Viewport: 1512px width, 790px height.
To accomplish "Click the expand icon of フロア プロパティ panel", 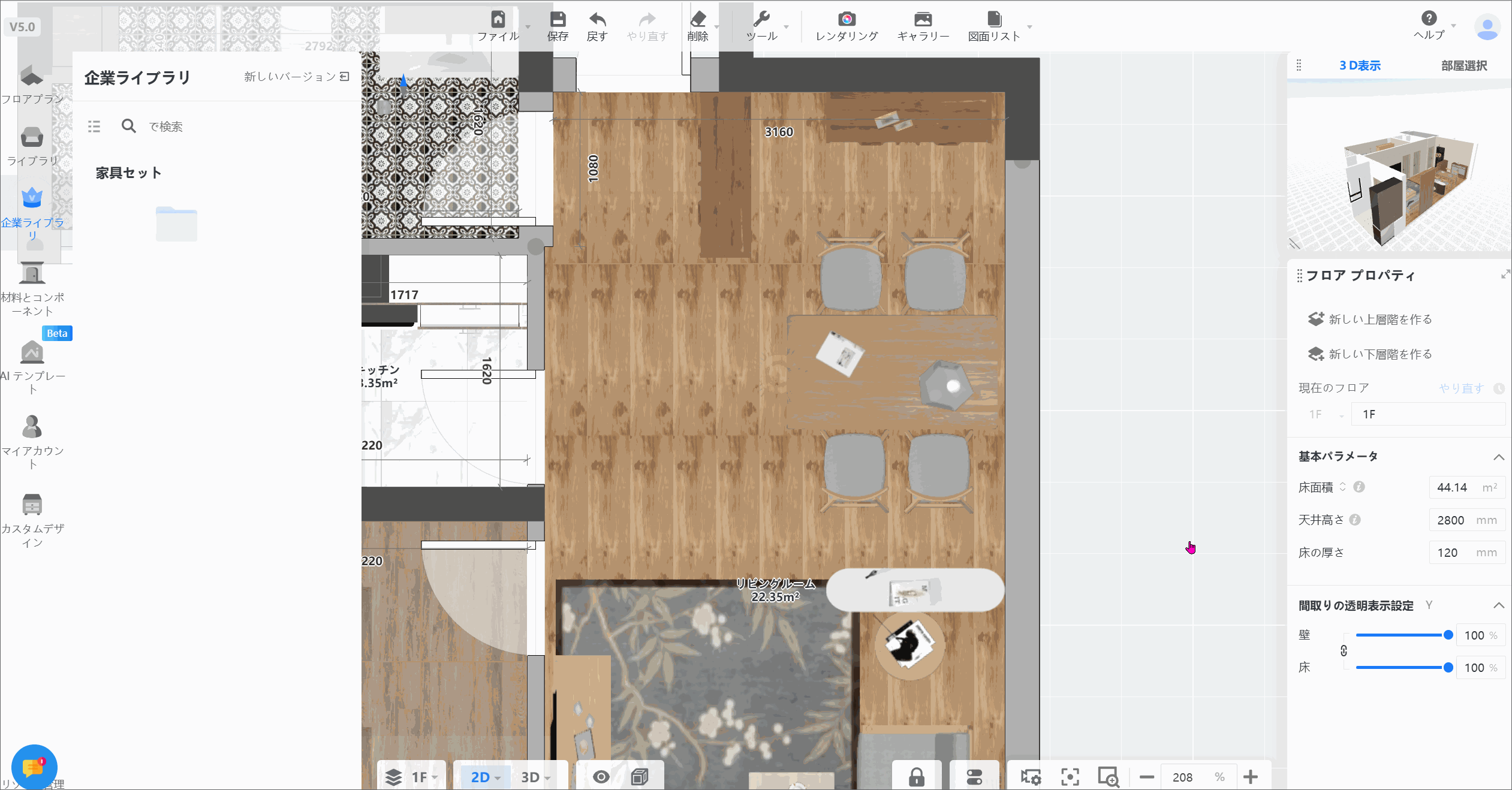I will [x=1505, y=275].
